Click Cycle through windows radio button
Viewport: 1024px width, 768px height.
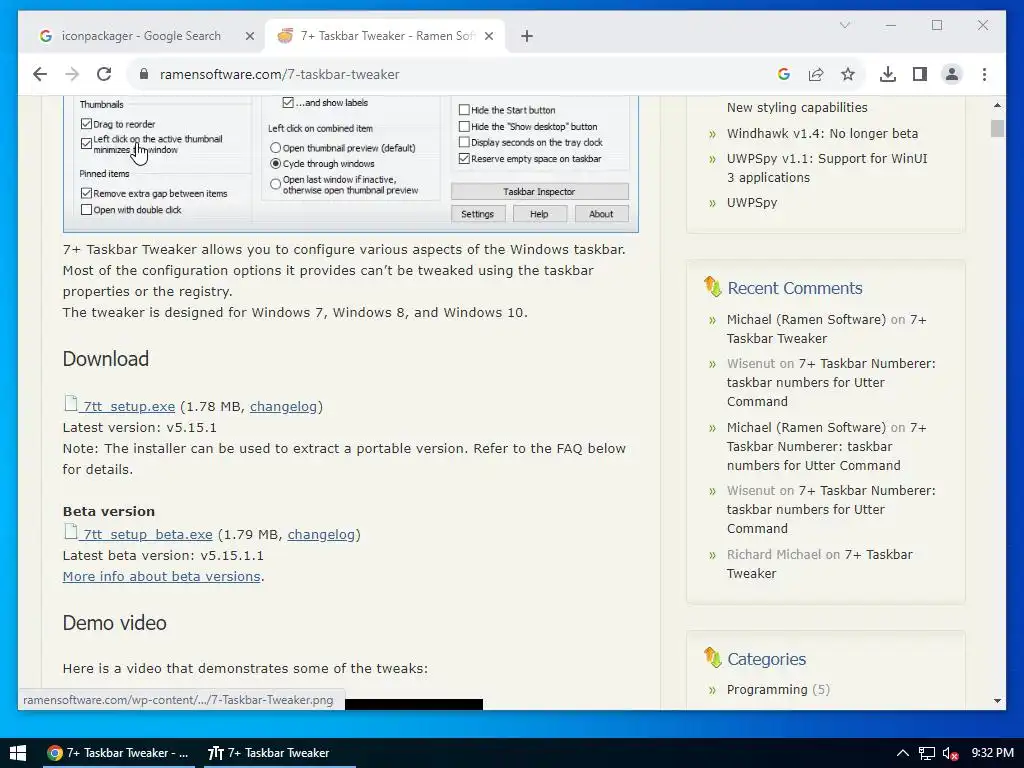pos(276,163)
